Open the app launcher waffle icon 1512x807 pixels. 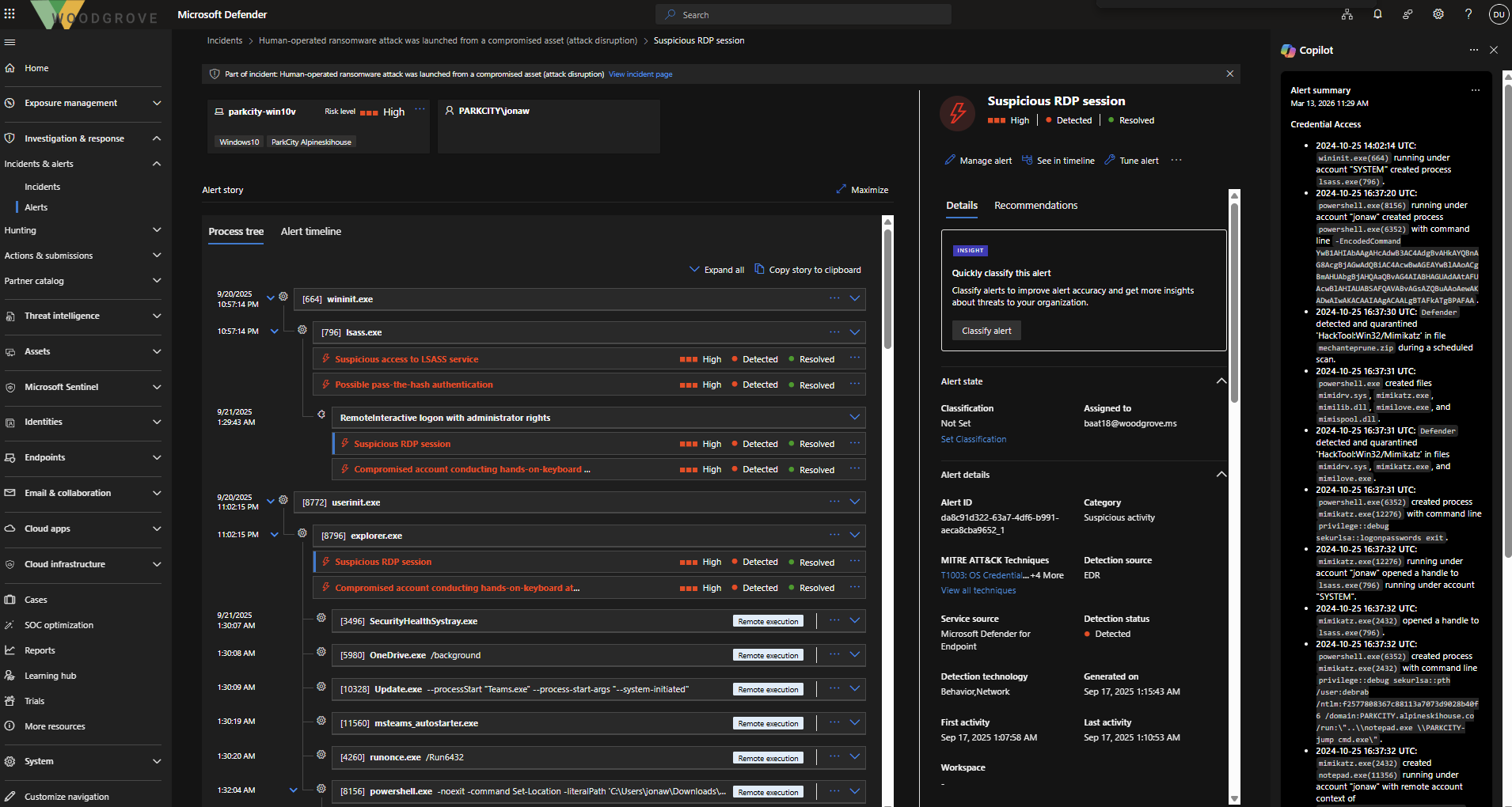point(9,13)
